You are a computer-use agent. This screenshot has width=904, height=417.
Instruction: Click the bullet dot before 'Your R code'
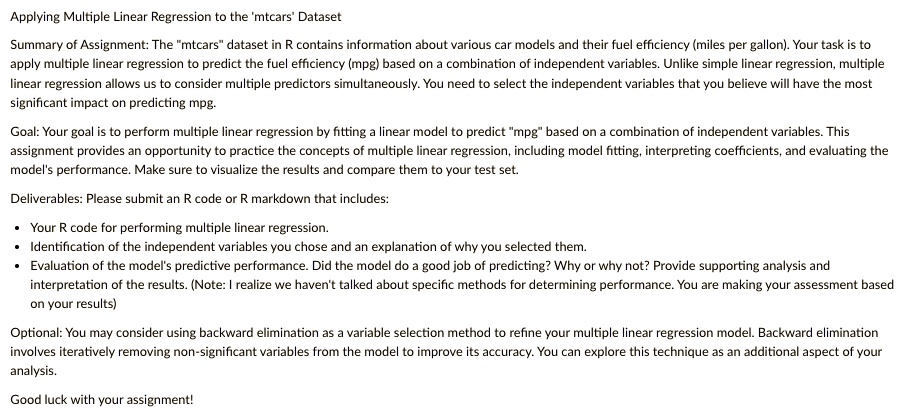click(x=18, y=228)
